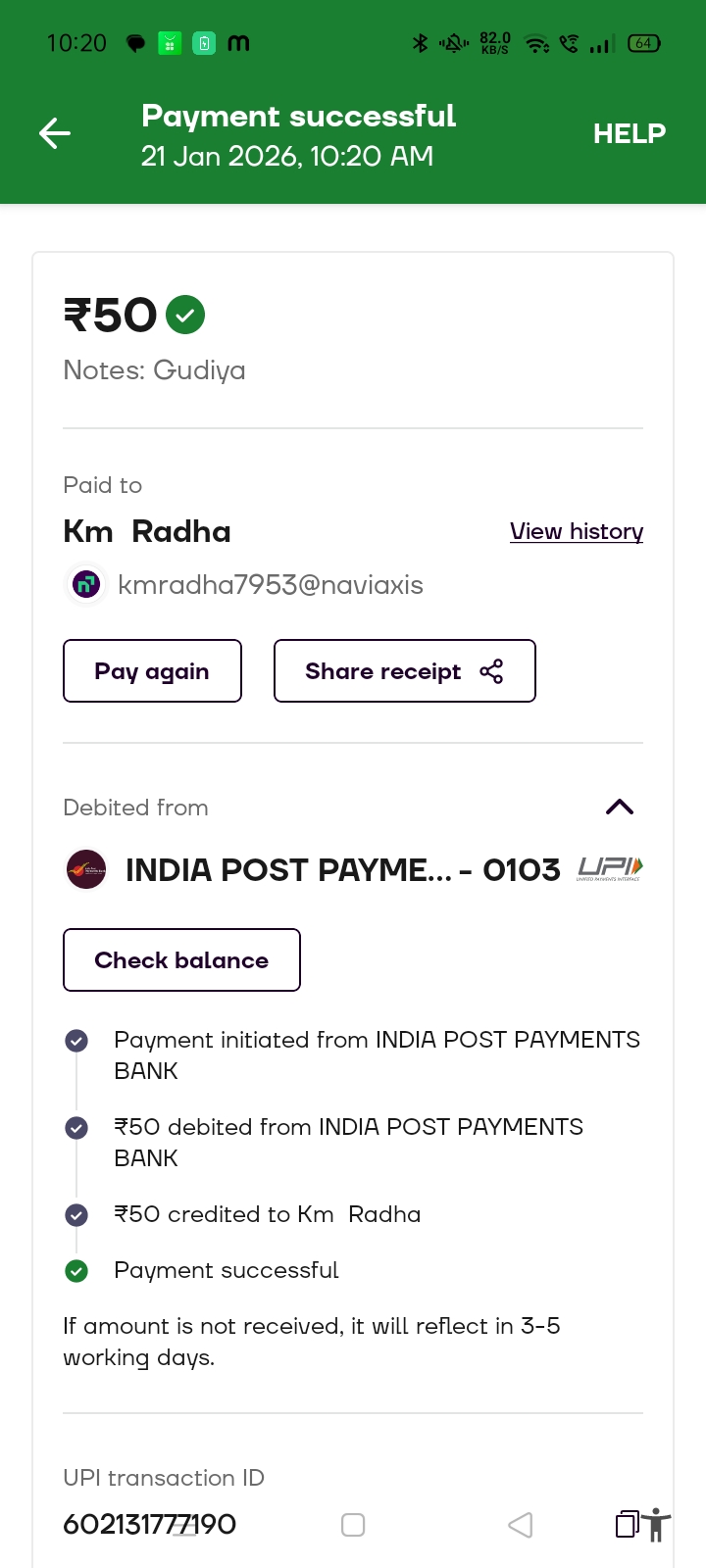706x1568 pixels.
Task: Tap the ₹50 credited step marker
Action: 76,1215
